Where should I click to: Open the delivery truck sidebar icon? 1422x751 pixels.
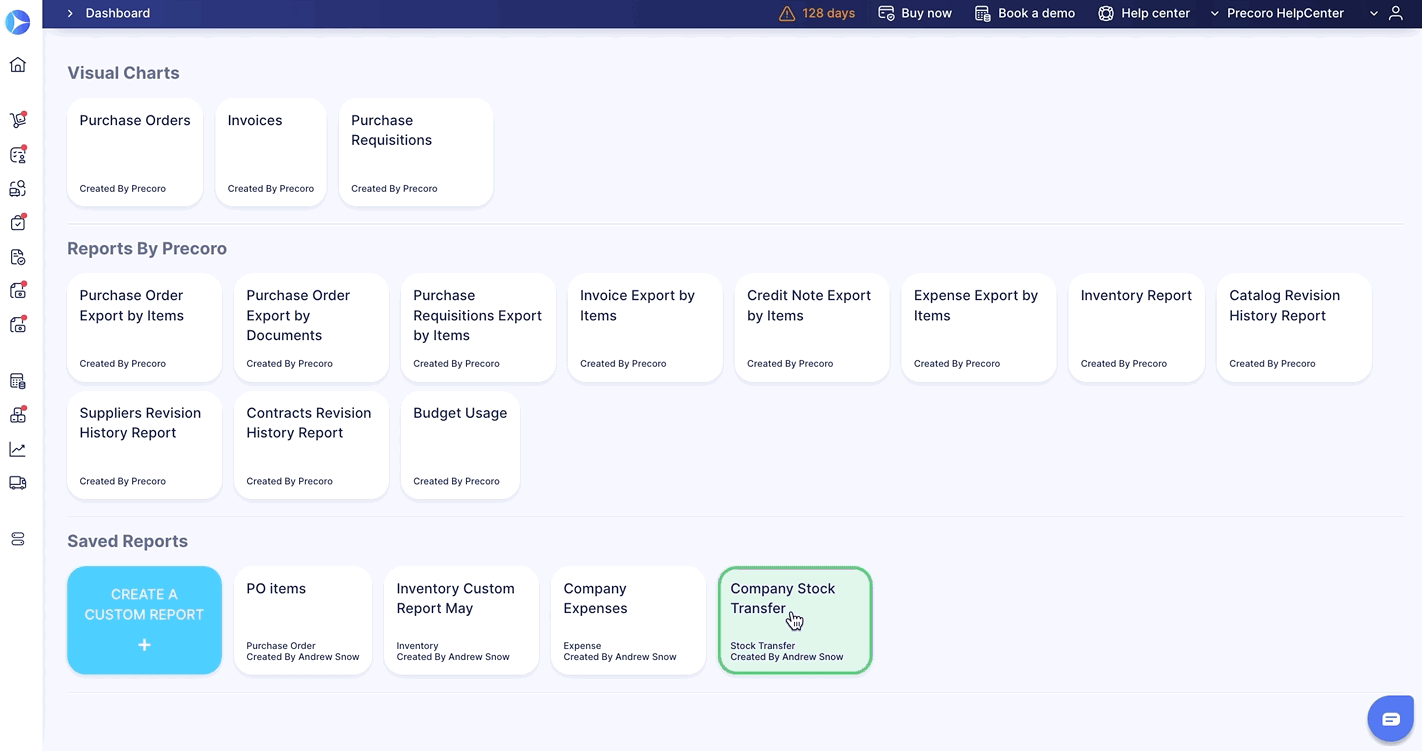[x=17, y=482]
